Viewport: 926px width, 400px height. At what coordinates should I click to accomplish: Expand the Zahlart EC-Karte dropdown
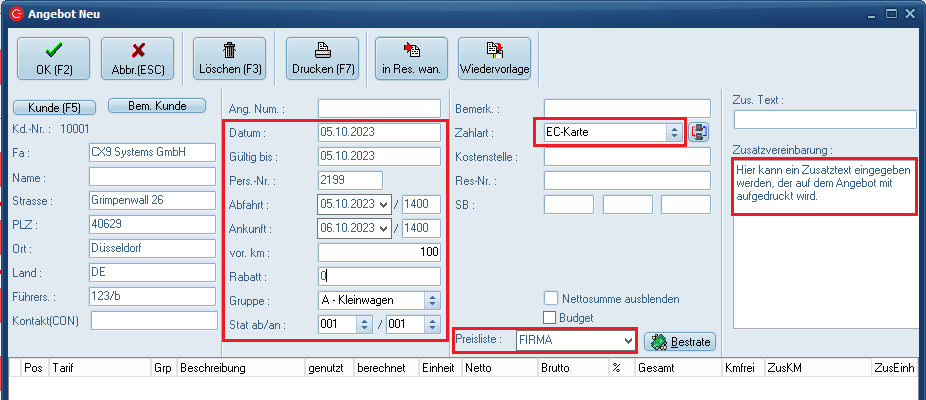(674, 132)
